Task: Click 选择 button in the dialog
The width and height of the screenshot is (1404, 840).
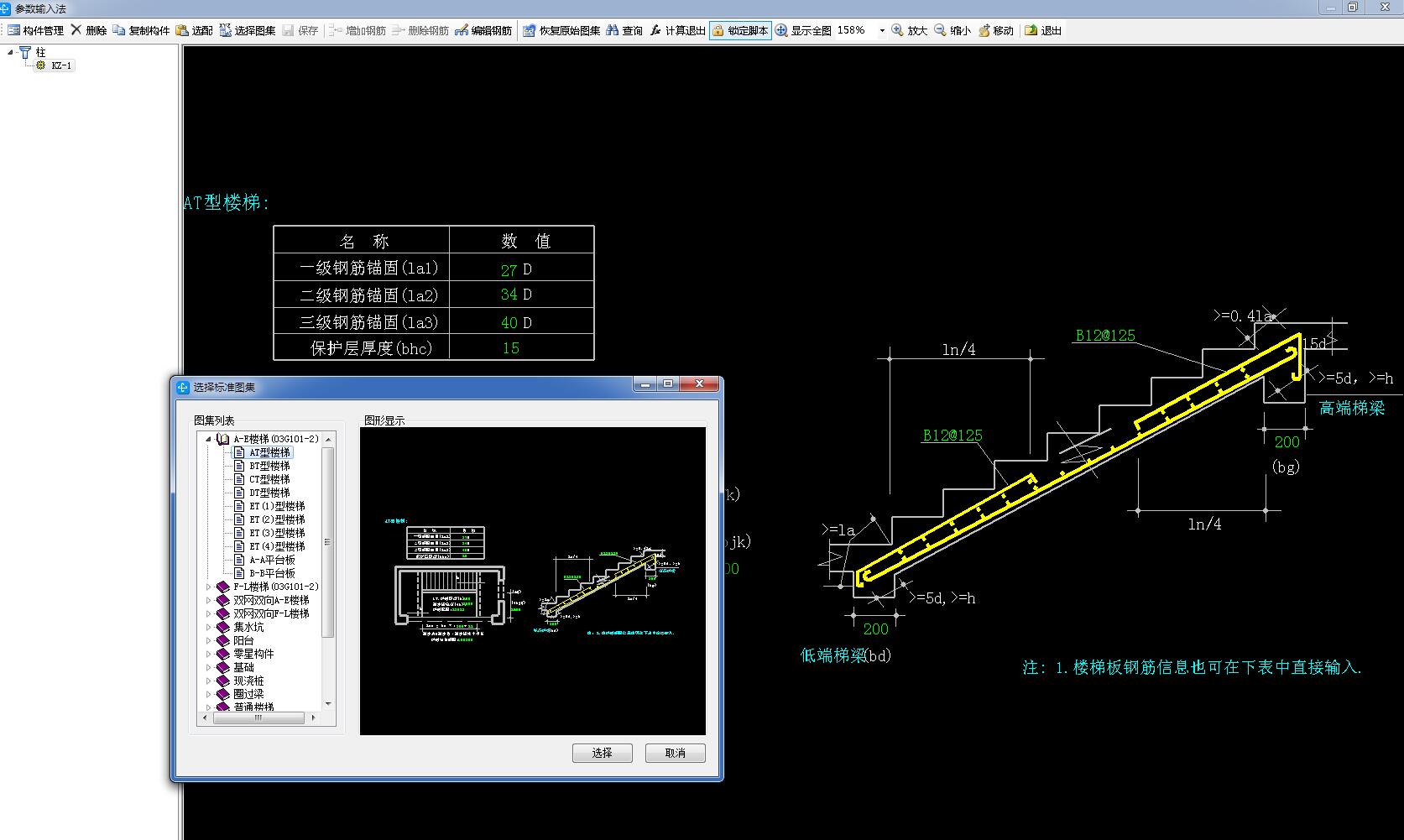Action: pos(602,753)
